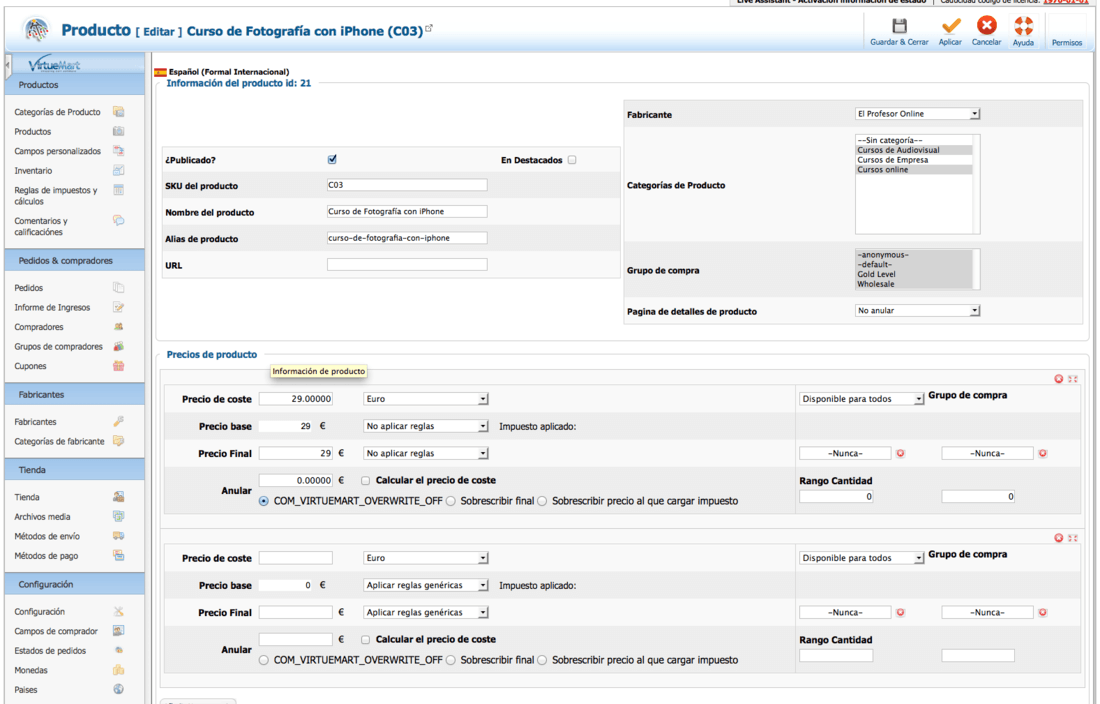Click the Paises globe icon

[x=119, y=690]
